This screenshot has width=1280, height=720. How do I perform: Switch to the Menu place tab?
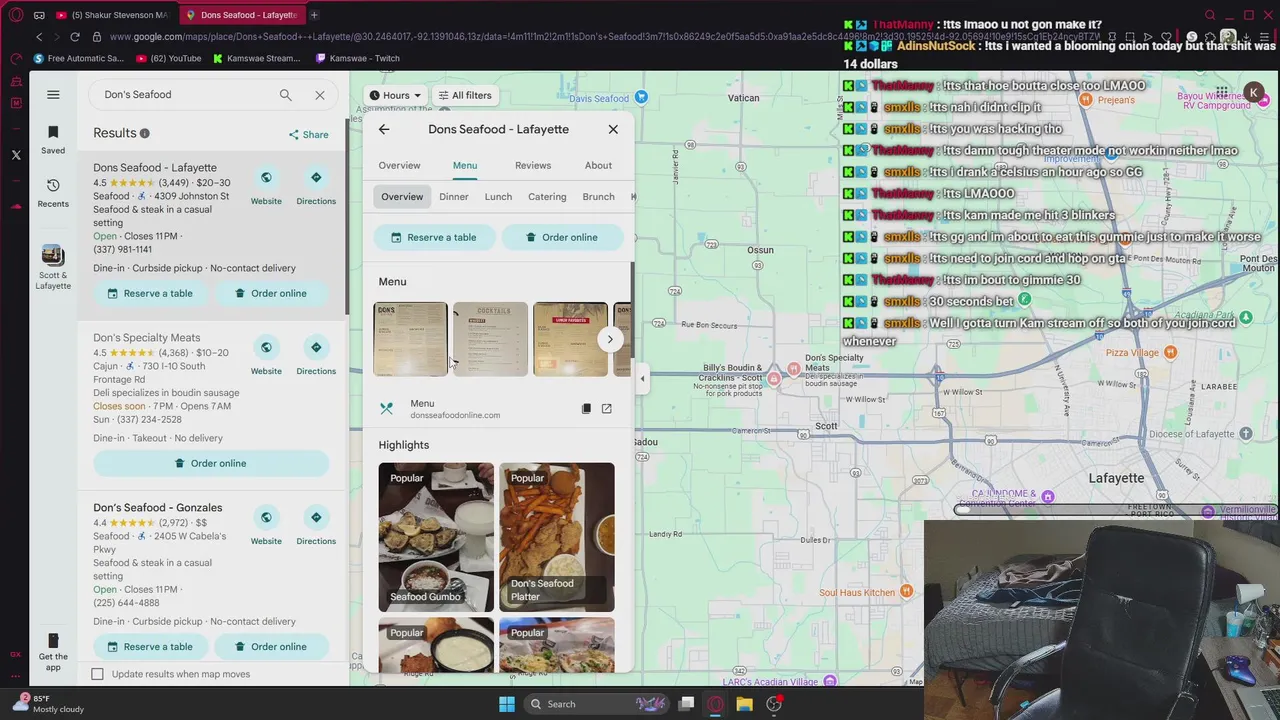tap(465, 165)
